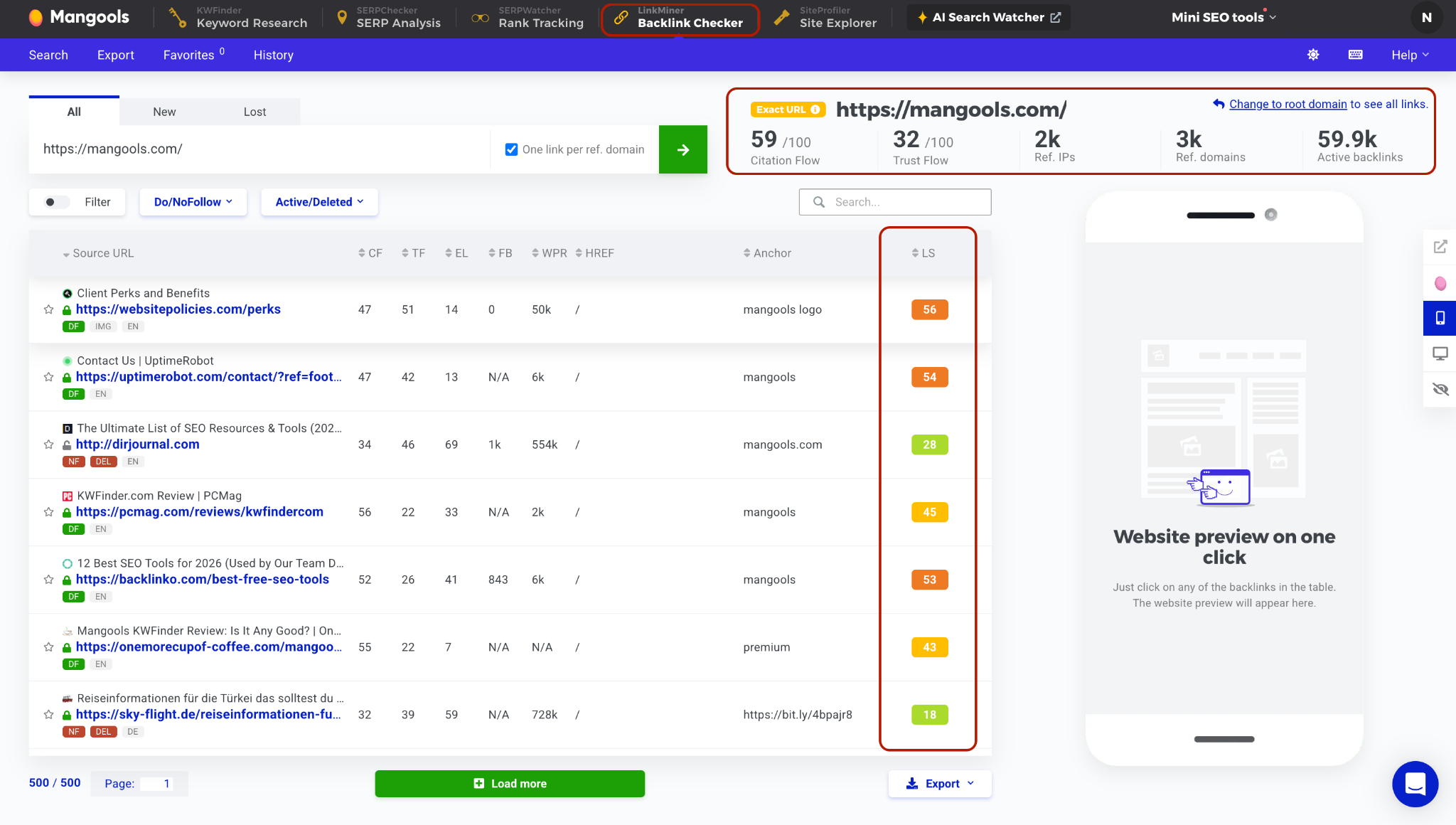
Task: Open SERPWatcher Rank Tracking tool
Action: click(528, 18)
